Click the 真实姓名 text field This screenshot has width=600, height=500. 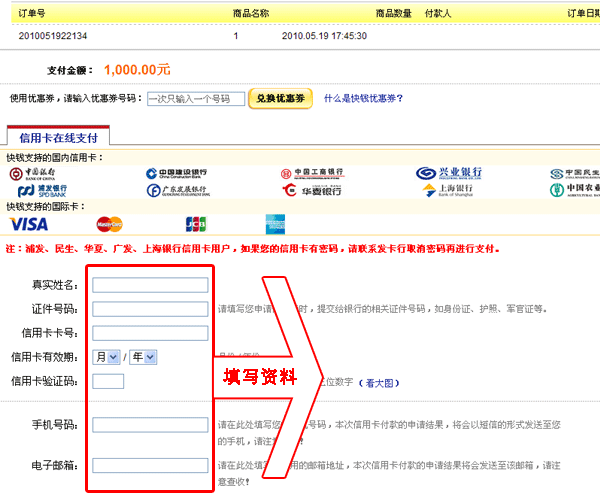point(150,285)
